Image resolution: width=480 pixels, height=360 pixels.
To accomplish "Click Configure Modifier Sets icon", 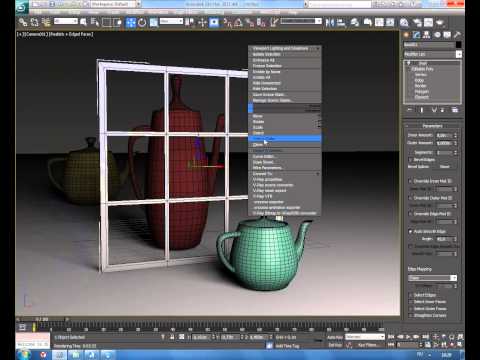I will (x=455, y=110).
